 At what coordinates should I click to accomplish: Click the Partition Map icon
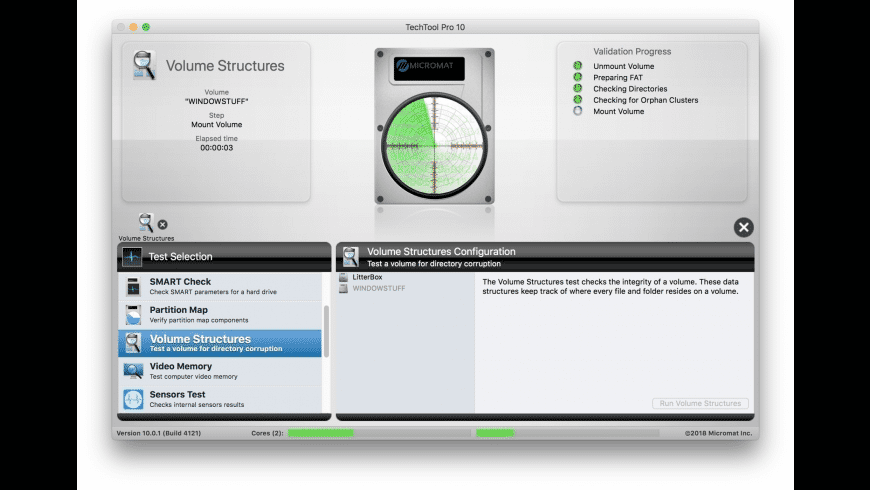coord(133,315)
